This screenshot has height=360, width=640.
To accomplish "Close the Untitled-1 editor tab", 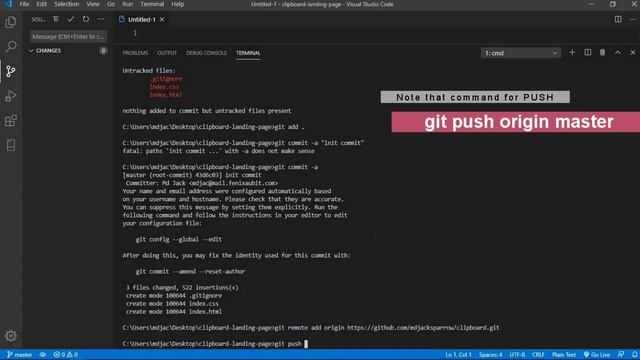I will click(x=162, y=20).
